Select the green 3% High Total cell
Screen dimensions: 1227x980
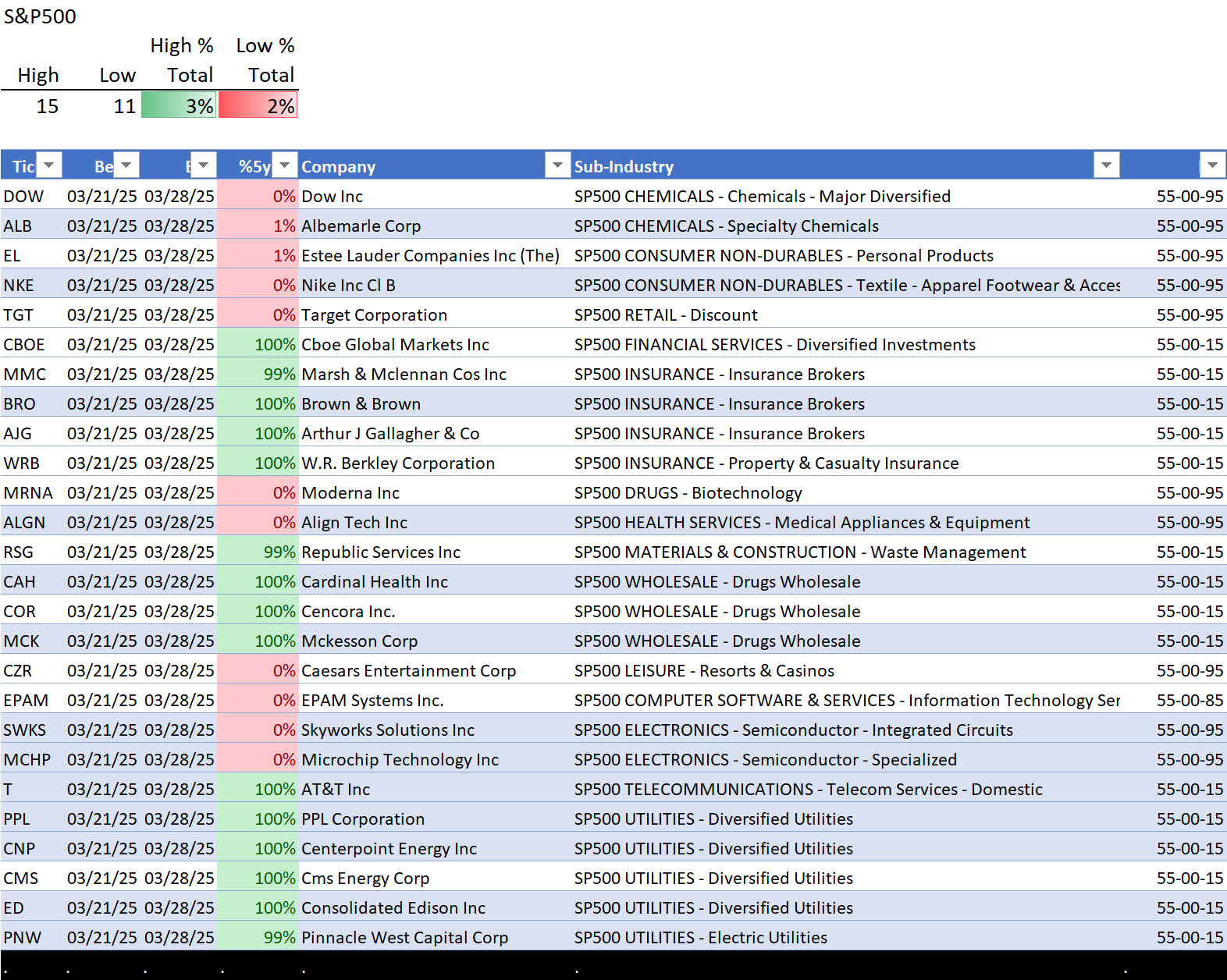point(179,105)
